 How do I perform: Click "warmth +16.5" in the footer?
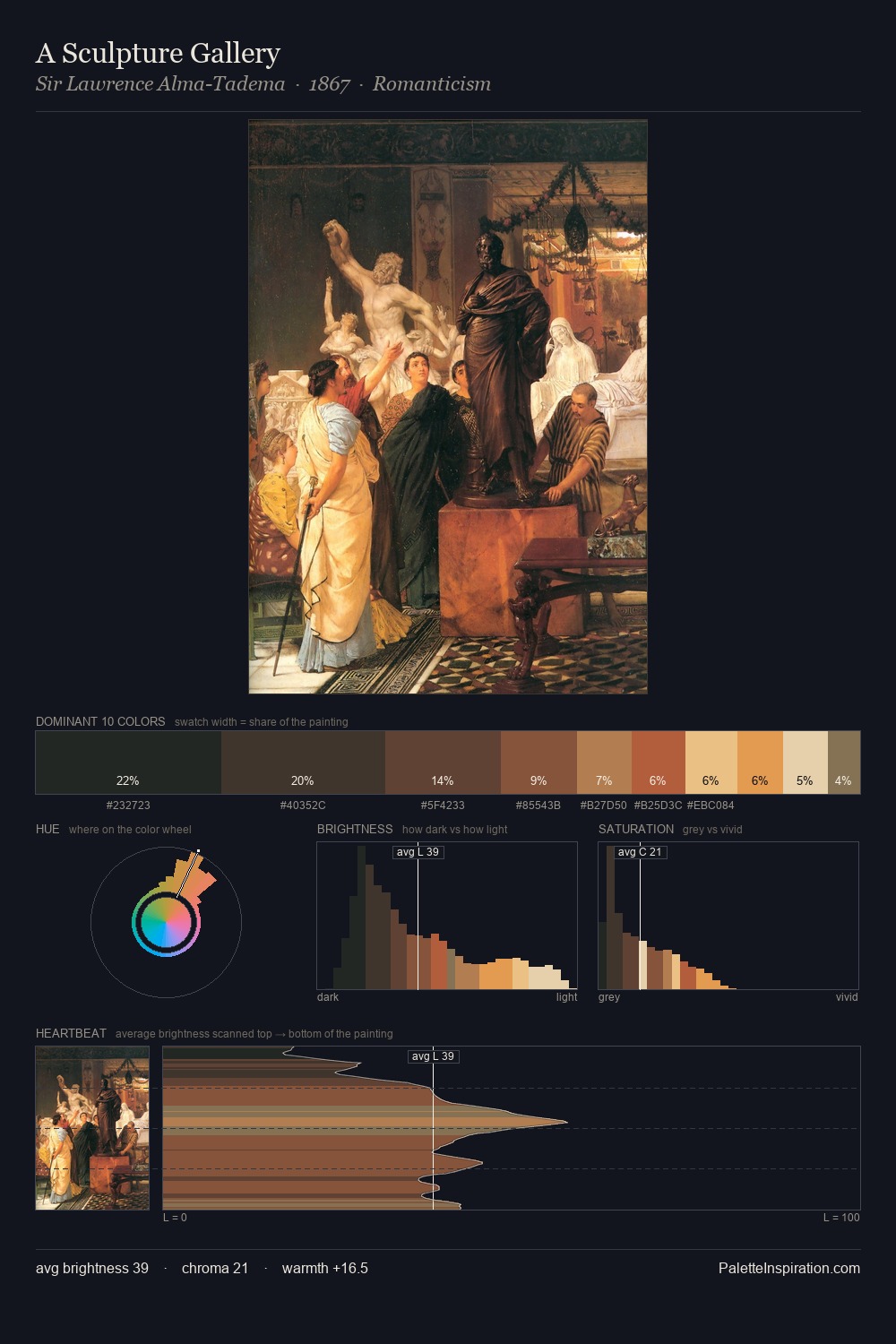coord(325,1268)
